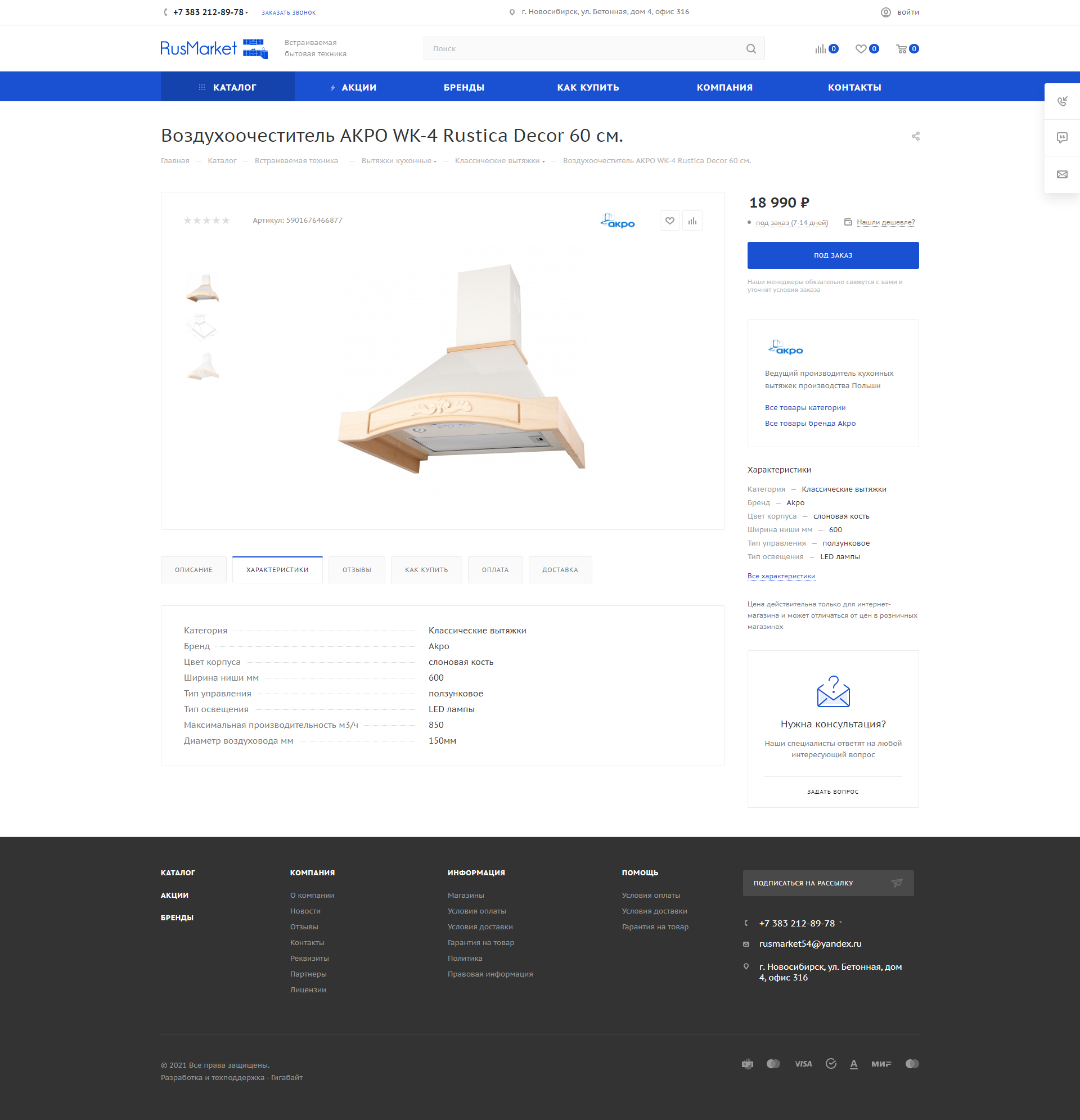This screenshot has height=1120, width=1080.
Task: Open the Встраиваемая техника breadcrumb
Action: pyautogui.click(x=296, y=160)
